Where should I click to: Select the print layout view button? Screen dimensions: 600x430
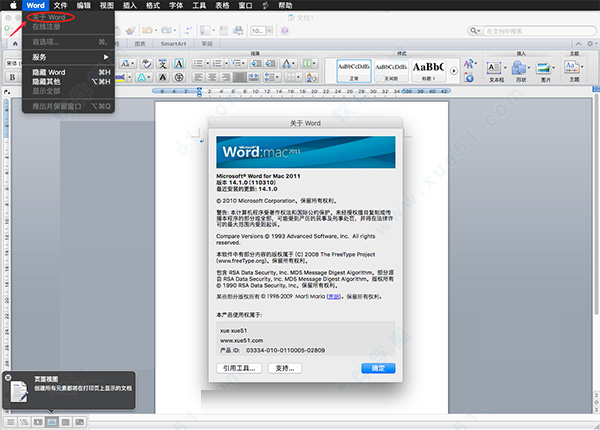52,422
